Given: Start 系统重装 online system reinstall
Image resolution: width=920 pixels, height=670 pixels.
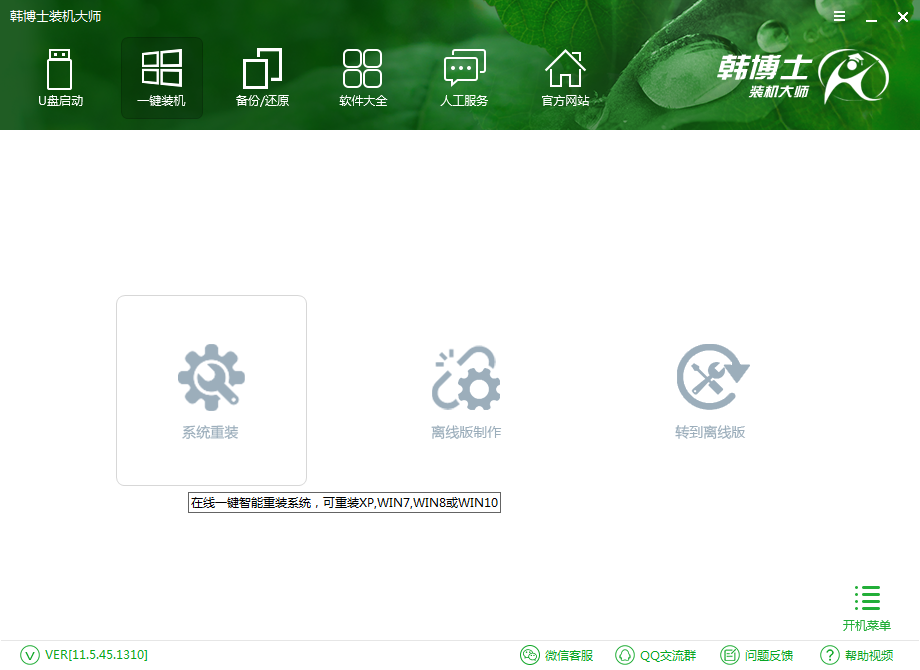Looking at the screenshot, I should 211,390.
